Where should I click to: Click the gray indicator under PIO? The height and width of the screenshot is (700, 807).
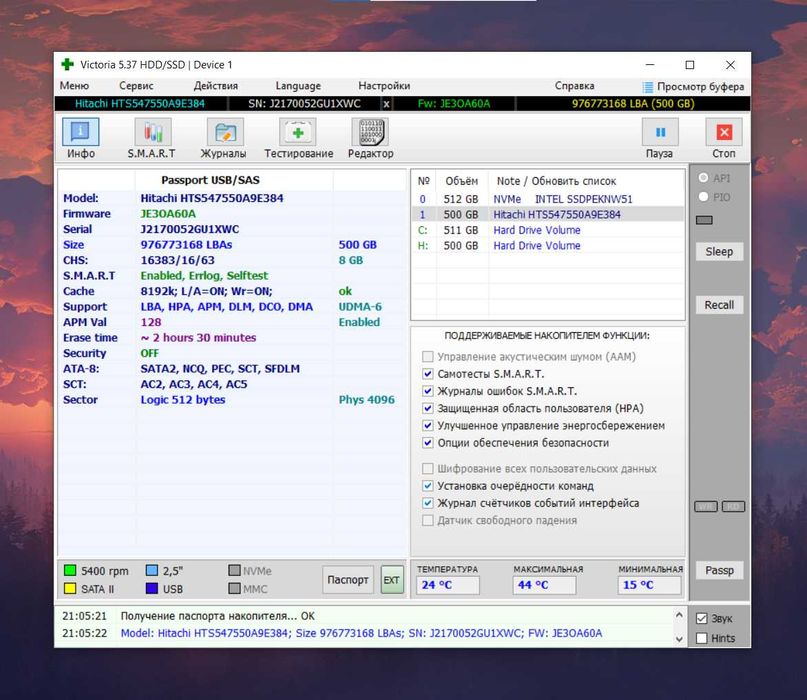click(704, 220)
